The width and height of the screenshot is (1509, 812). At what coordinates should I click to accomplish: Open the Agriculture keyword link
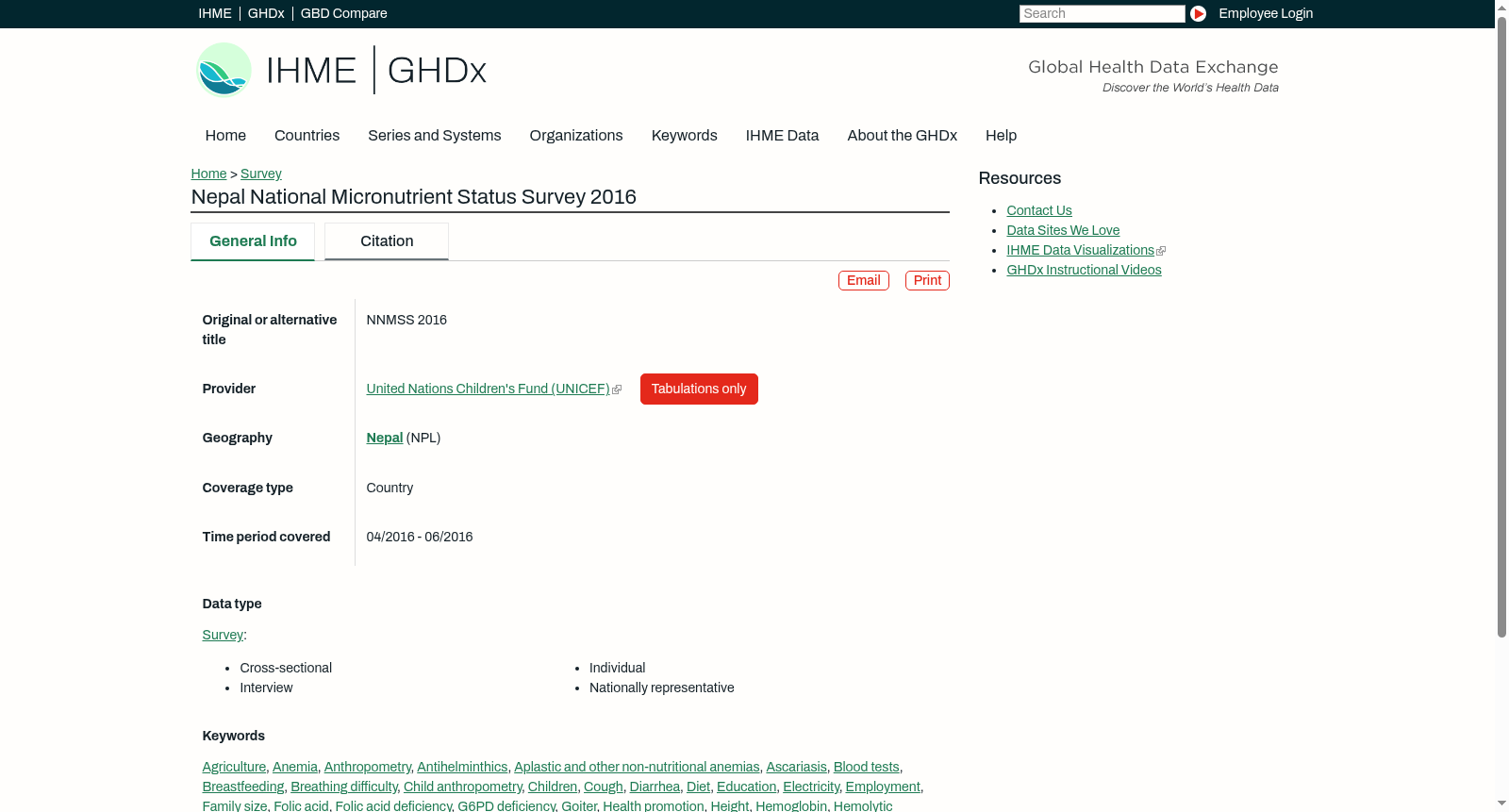[x=234, y=767]
